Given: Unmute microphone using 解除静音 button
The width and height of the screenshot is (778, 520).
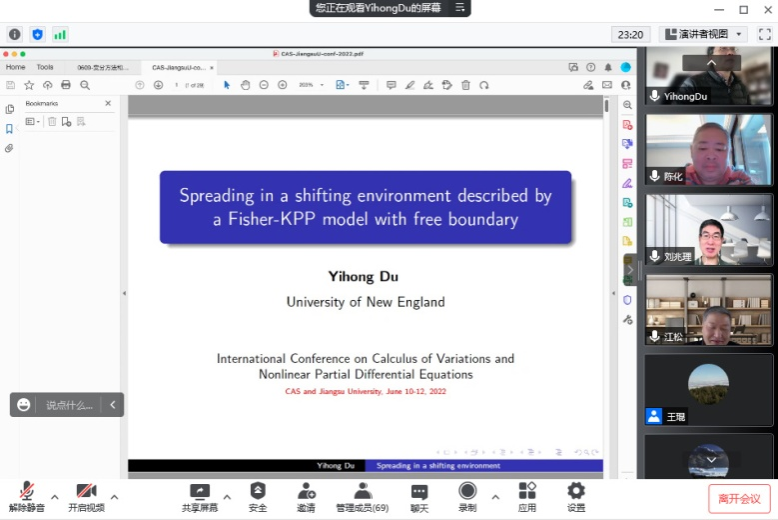Looking at the screenshot, I should point(27,496).
